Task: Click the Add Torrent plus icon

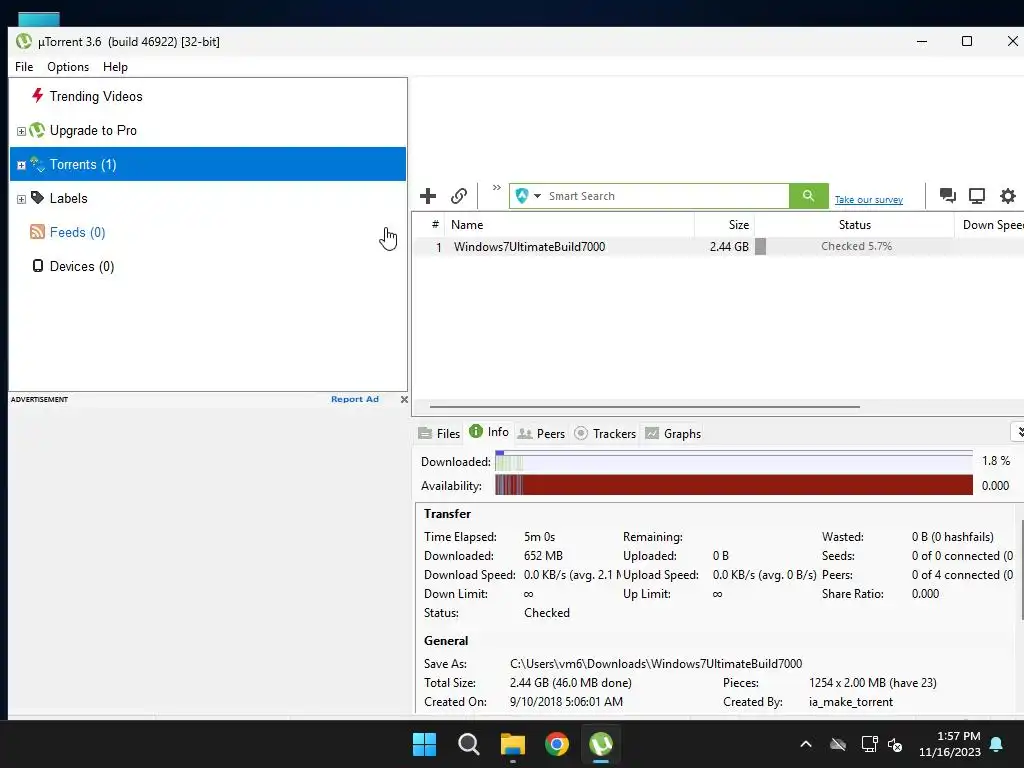Action: pos(428,196)
